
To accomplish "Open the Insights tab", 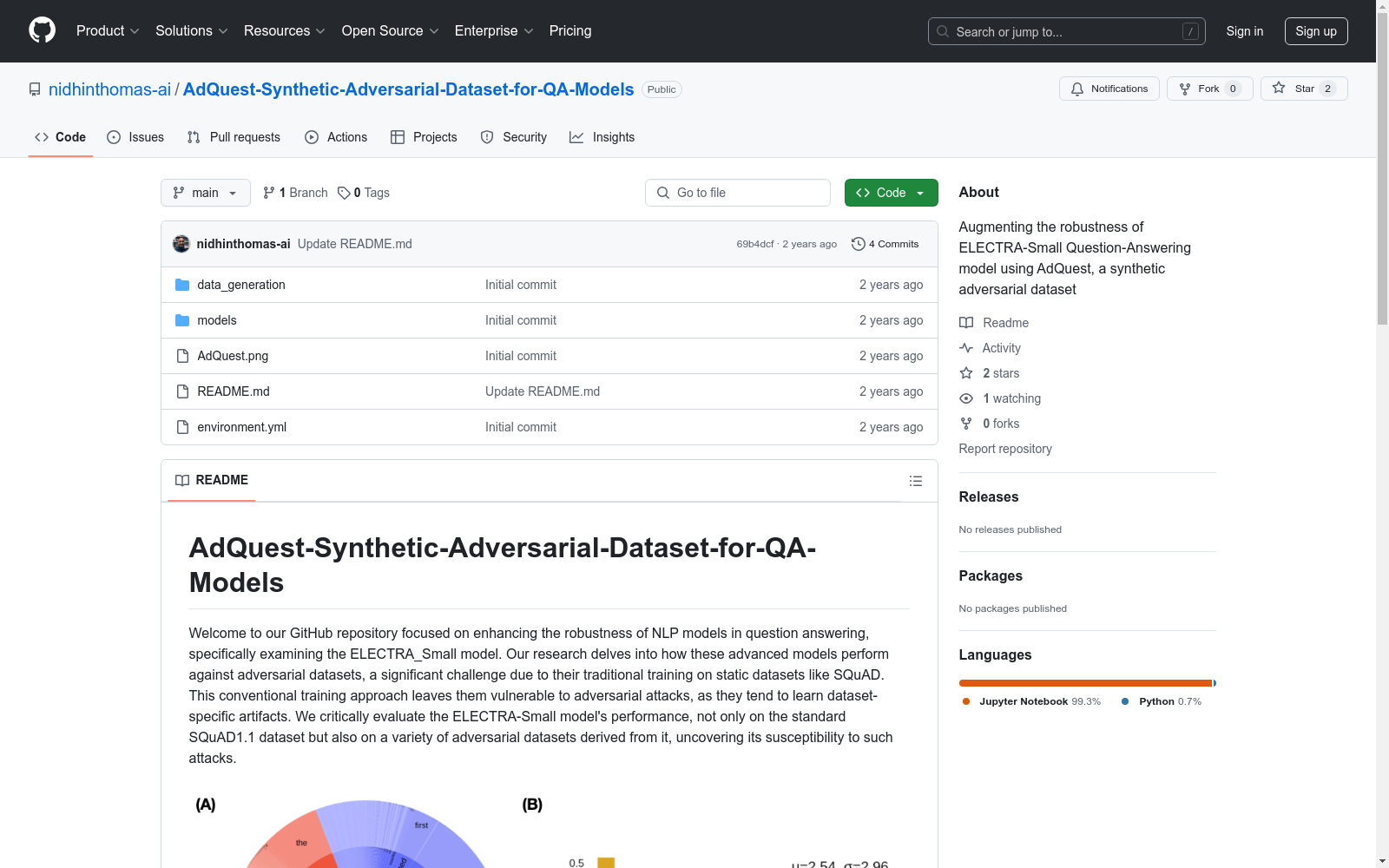I will pyautogui.click(x=602, y=137).
